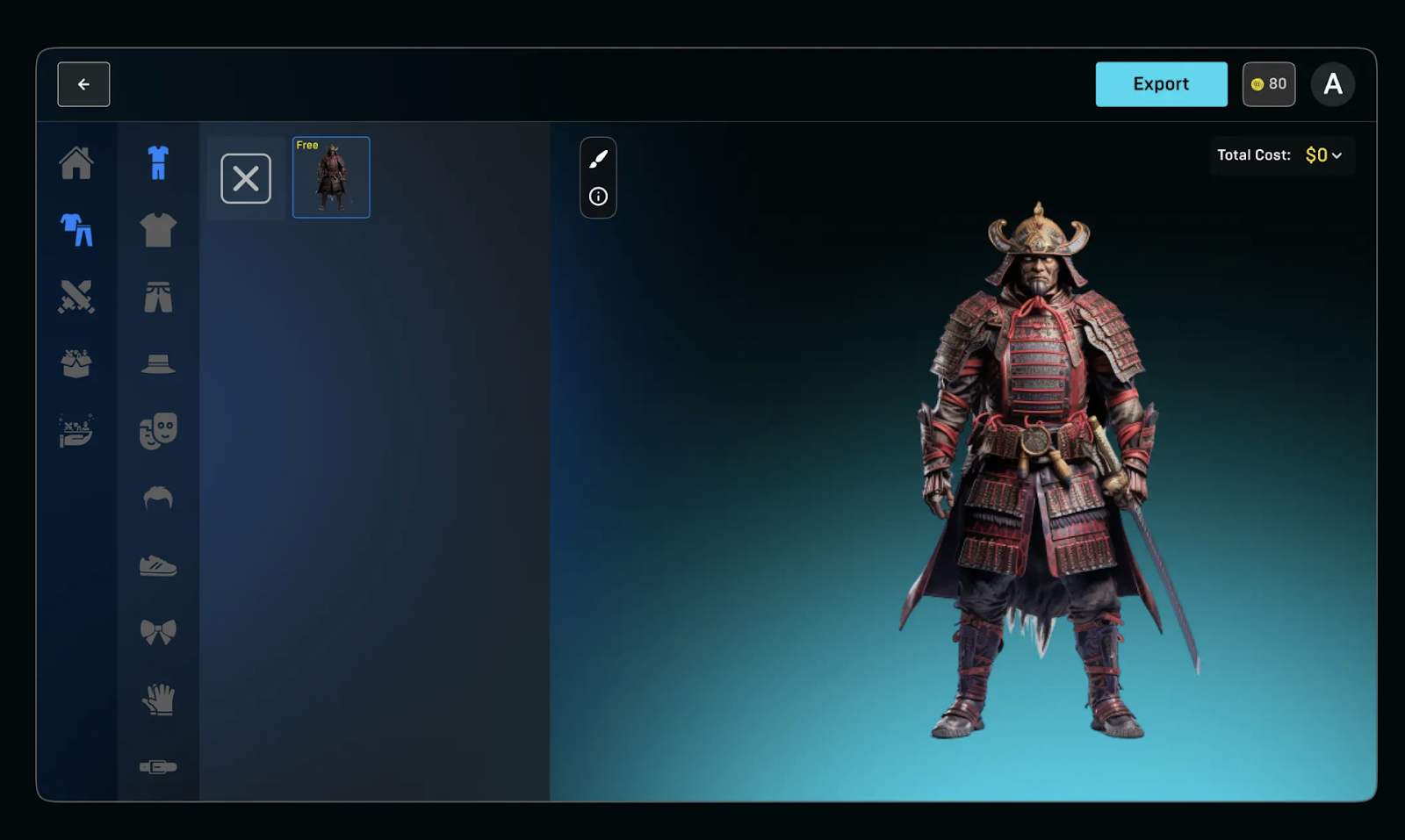The image size is (1405, 840).
Task: Open the Home section icon
Action: click(x=76, y=162)
